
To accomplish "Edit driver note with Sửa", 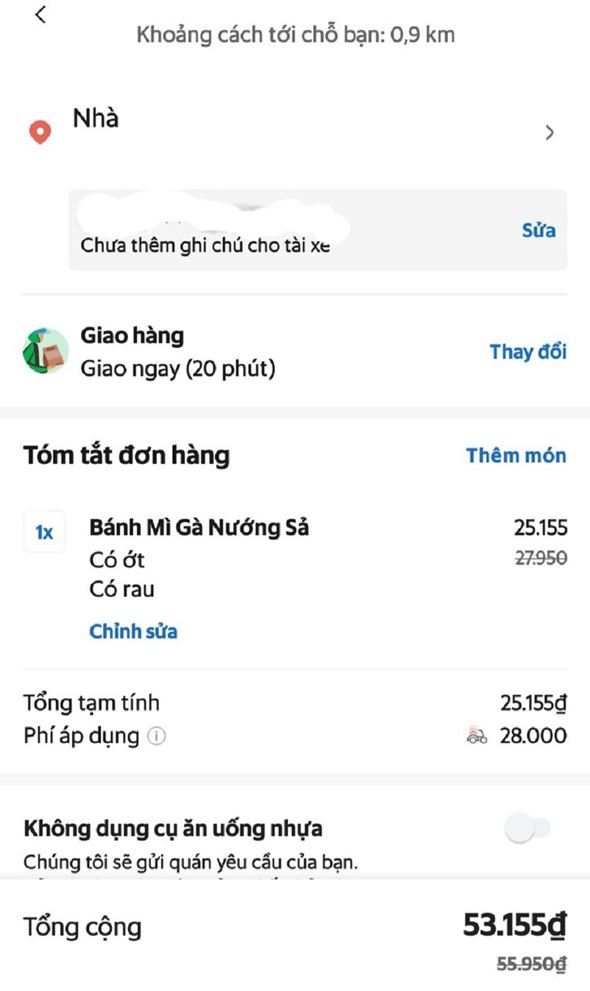I will [x=539, y=230].
